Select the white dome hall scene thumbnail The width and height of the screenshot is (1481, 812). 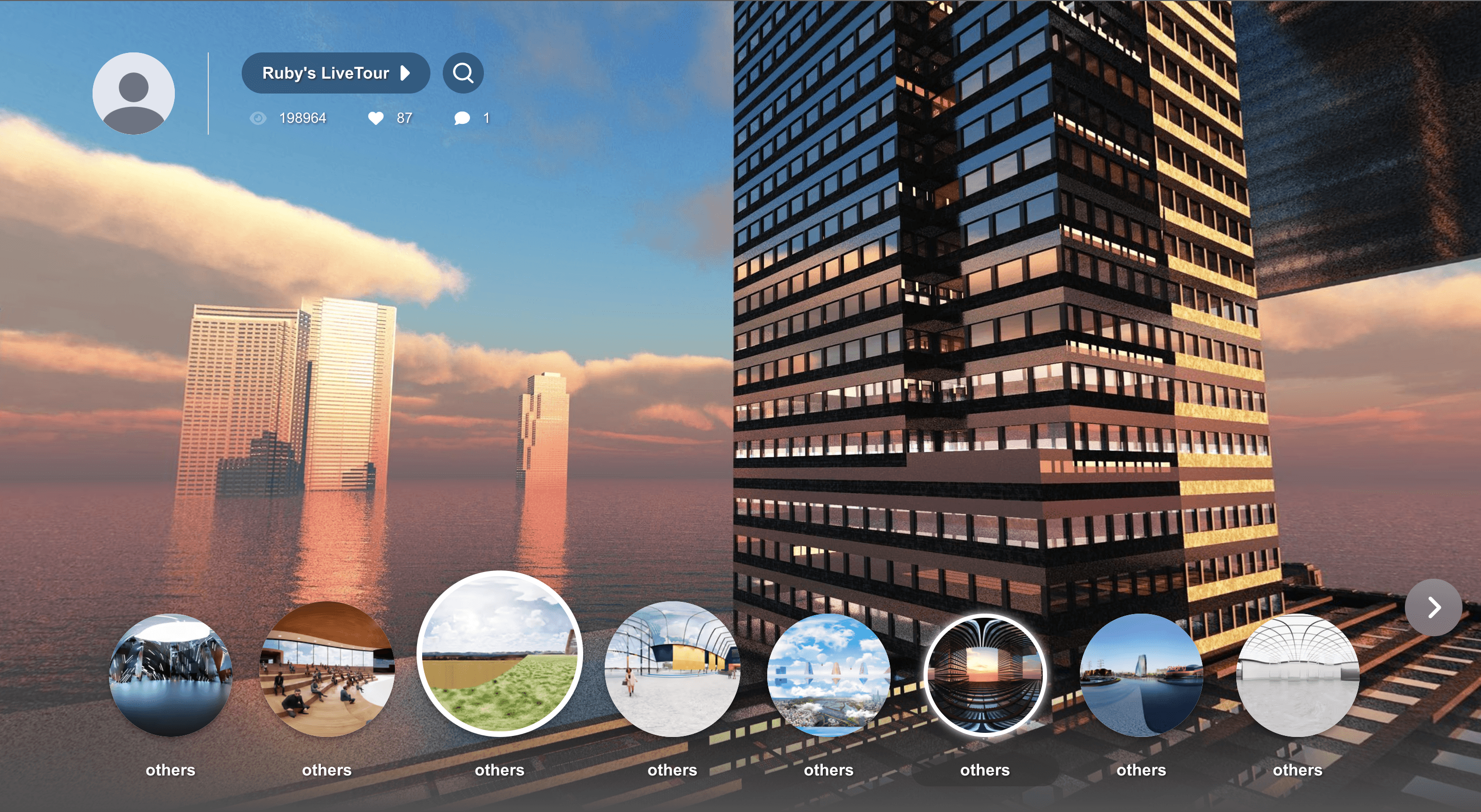click(1297, 675)
